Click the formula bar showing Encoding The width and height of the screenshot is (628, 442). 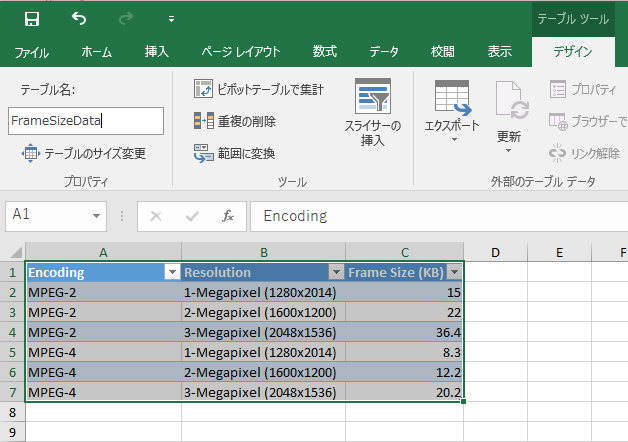point(439,216)
